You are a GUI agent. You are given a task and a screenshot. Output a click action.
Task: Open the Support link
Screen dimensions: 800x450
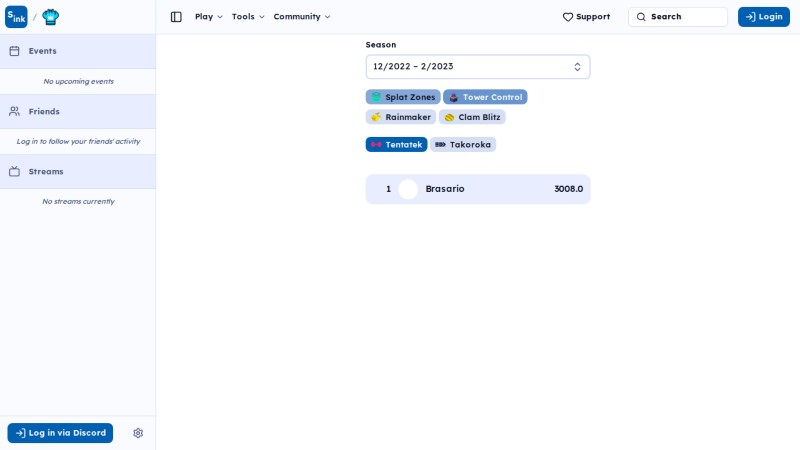586,17
